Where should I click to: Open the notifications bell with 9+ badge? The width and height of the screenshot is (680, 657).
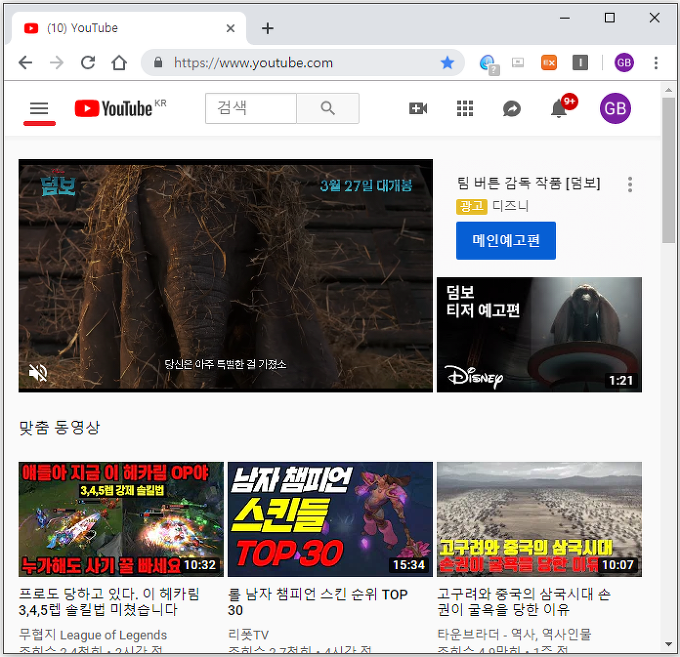tap(560, 108)
